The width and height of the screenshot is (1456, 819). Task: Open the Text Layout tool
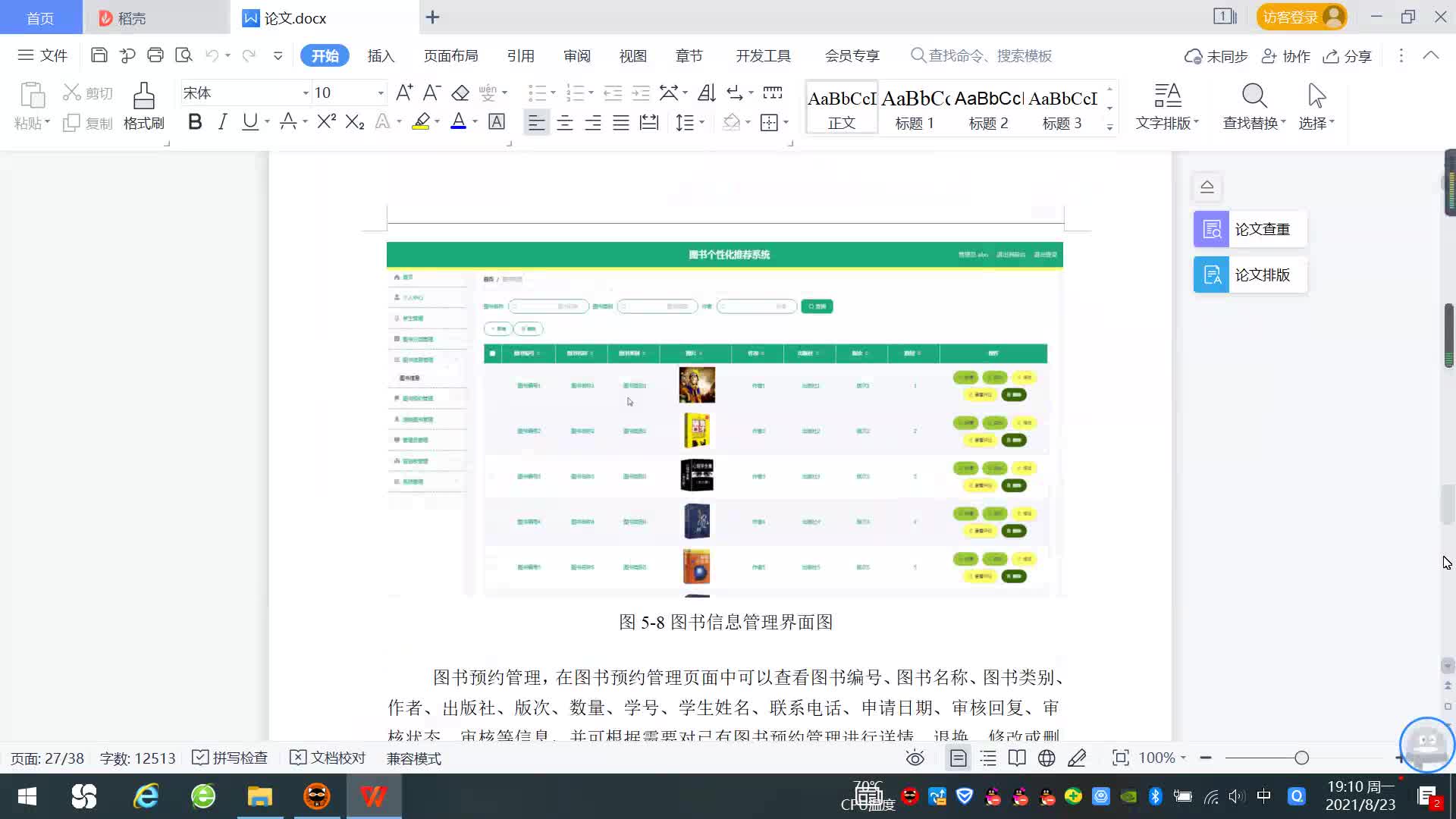click(1167, 106)
